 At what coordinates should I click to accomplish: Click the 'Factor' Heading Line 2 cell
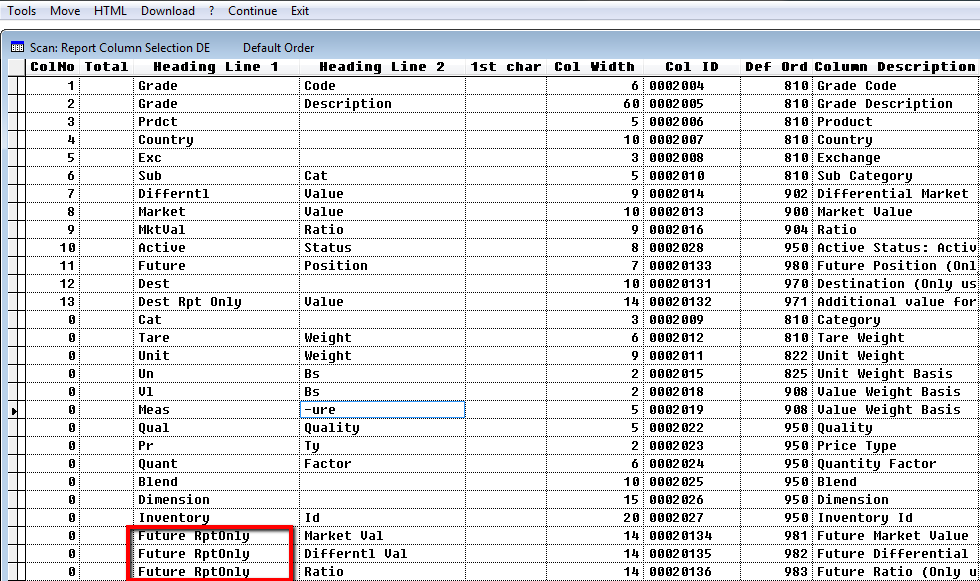382,464
